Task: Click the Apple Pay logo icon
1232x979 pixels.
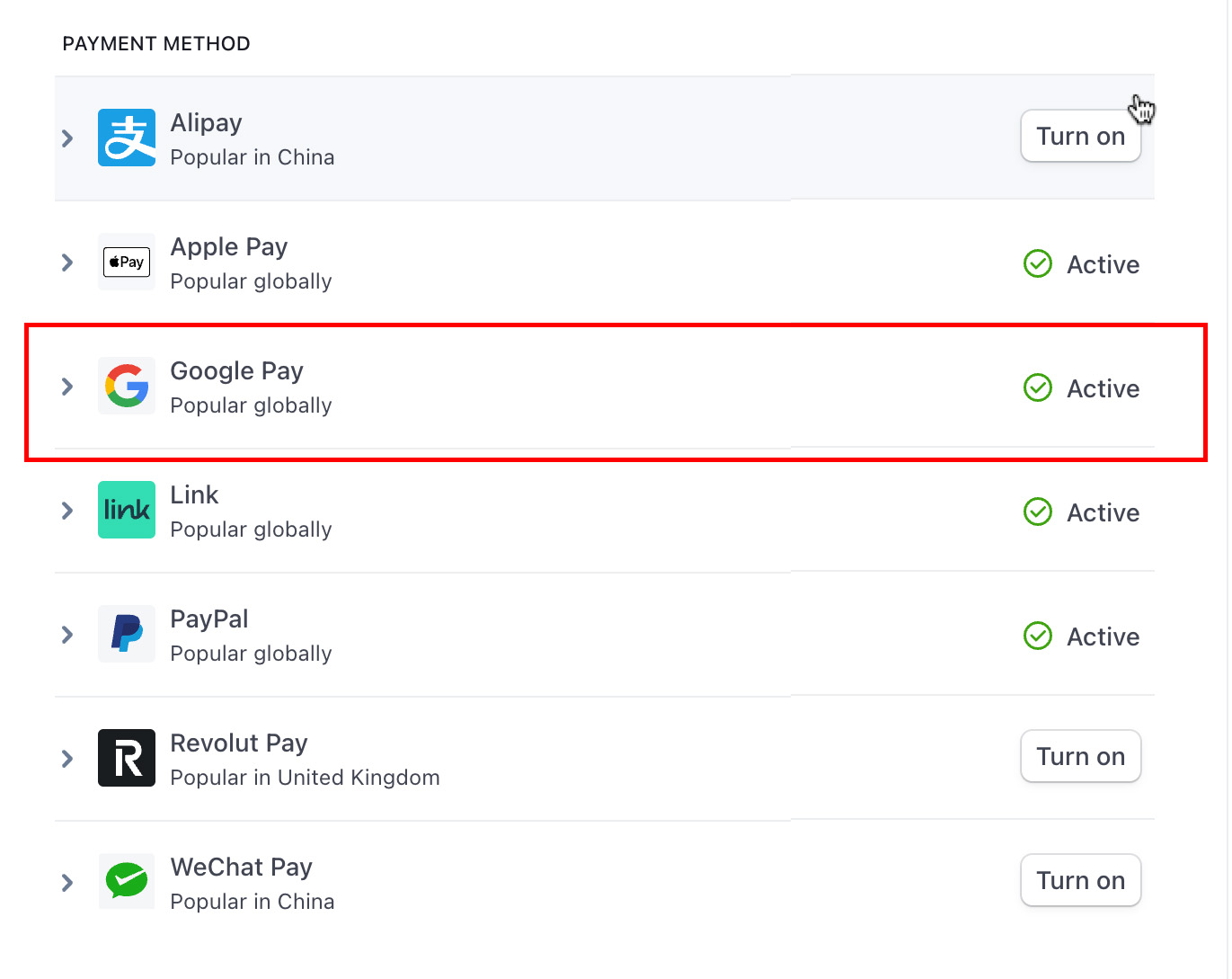Action: tap(127, 262)
